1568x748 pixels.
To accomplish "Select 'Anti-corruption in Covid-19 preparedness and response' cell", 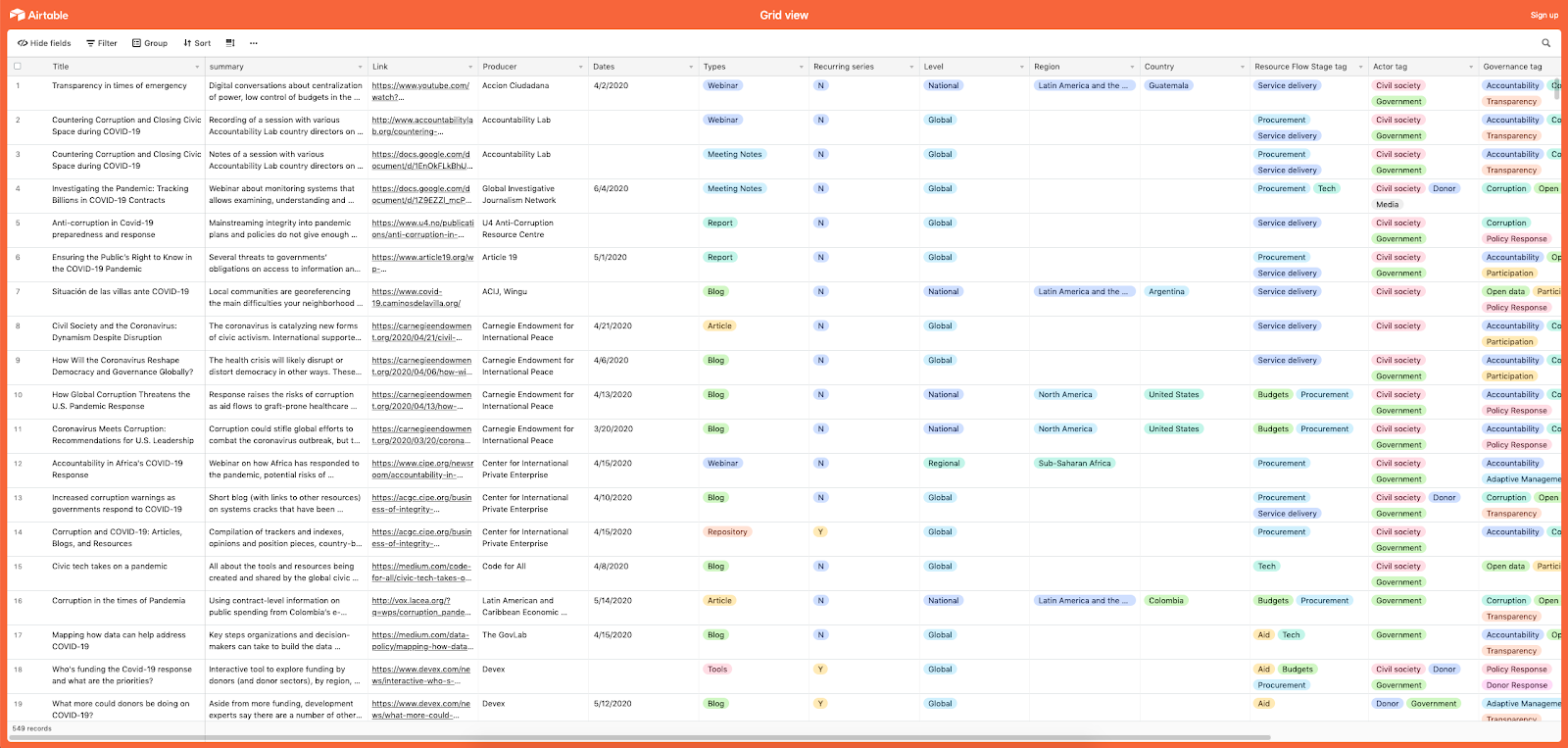I will pyautogui.click(x=103, y=228).
